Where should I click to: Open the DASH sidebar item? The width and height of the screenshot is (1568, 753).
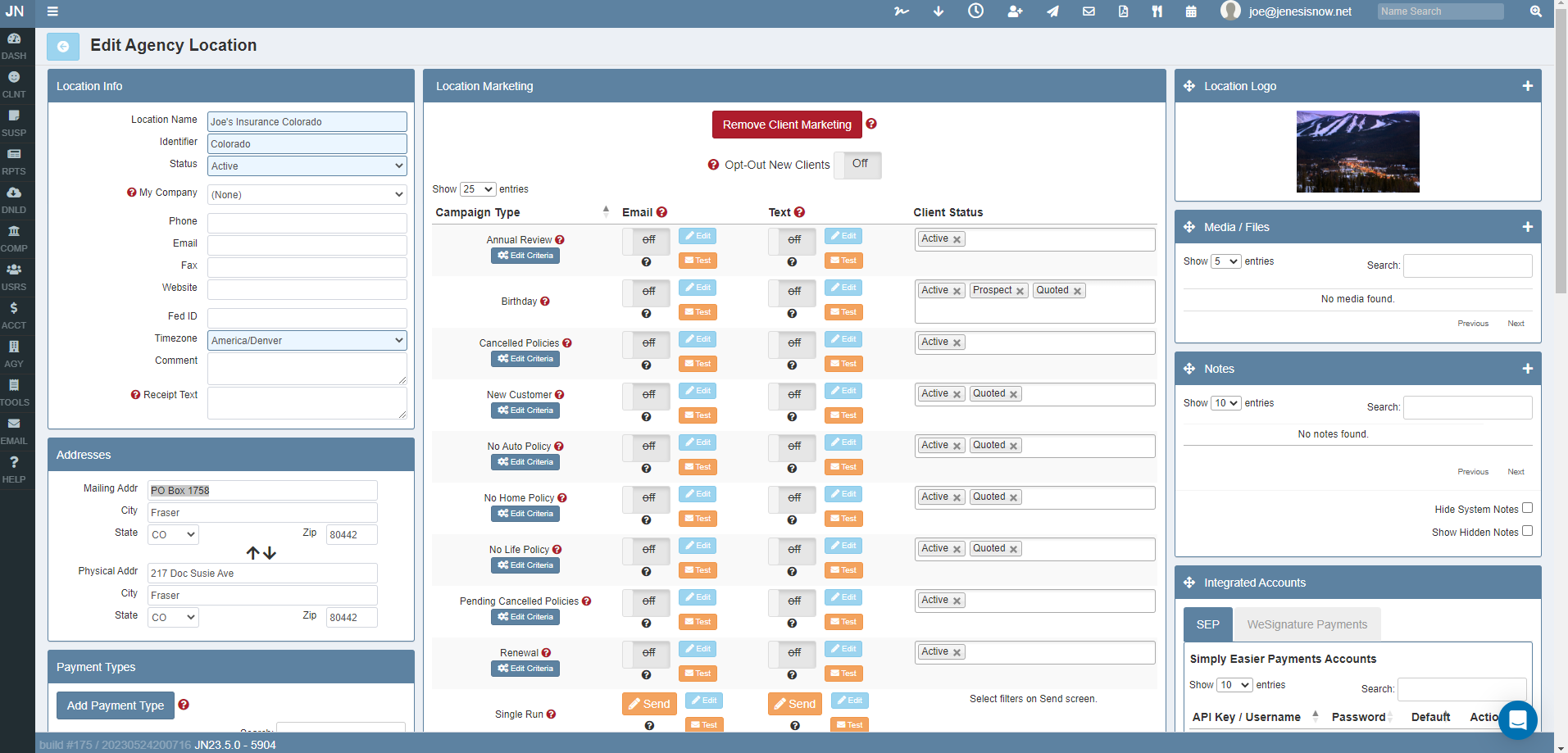[14, 47]
